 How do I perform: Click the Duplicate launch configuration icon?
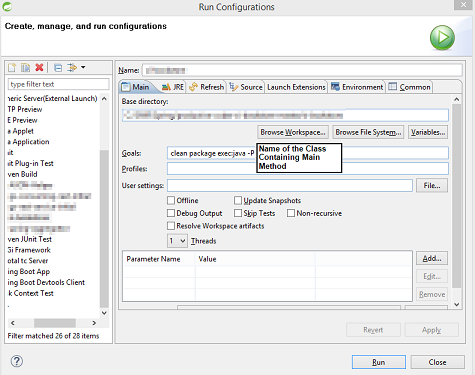click(25, 68)
